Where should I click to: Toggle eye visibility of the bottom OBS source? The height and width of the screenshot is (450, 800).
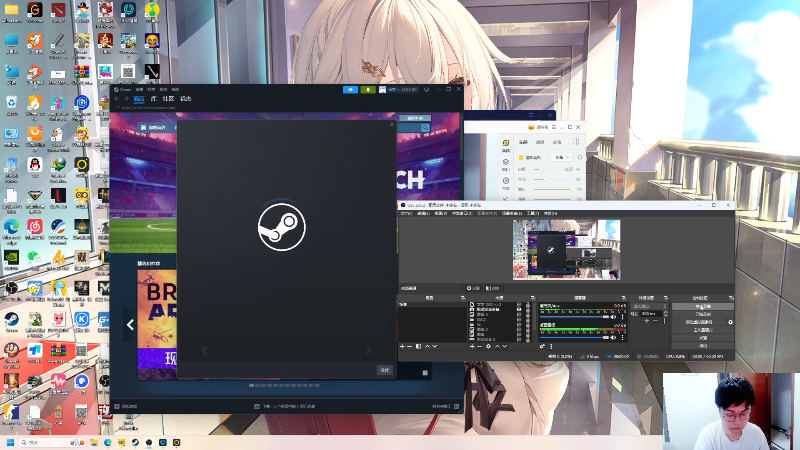(x=519, y=339)
